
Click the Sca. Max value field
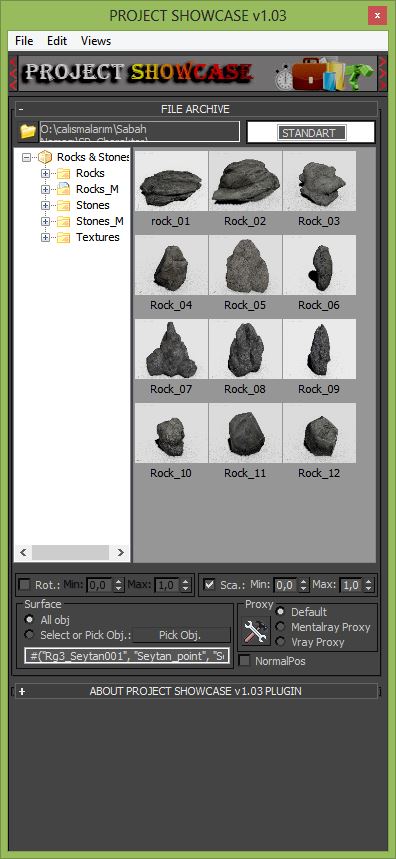click(351, 585)
